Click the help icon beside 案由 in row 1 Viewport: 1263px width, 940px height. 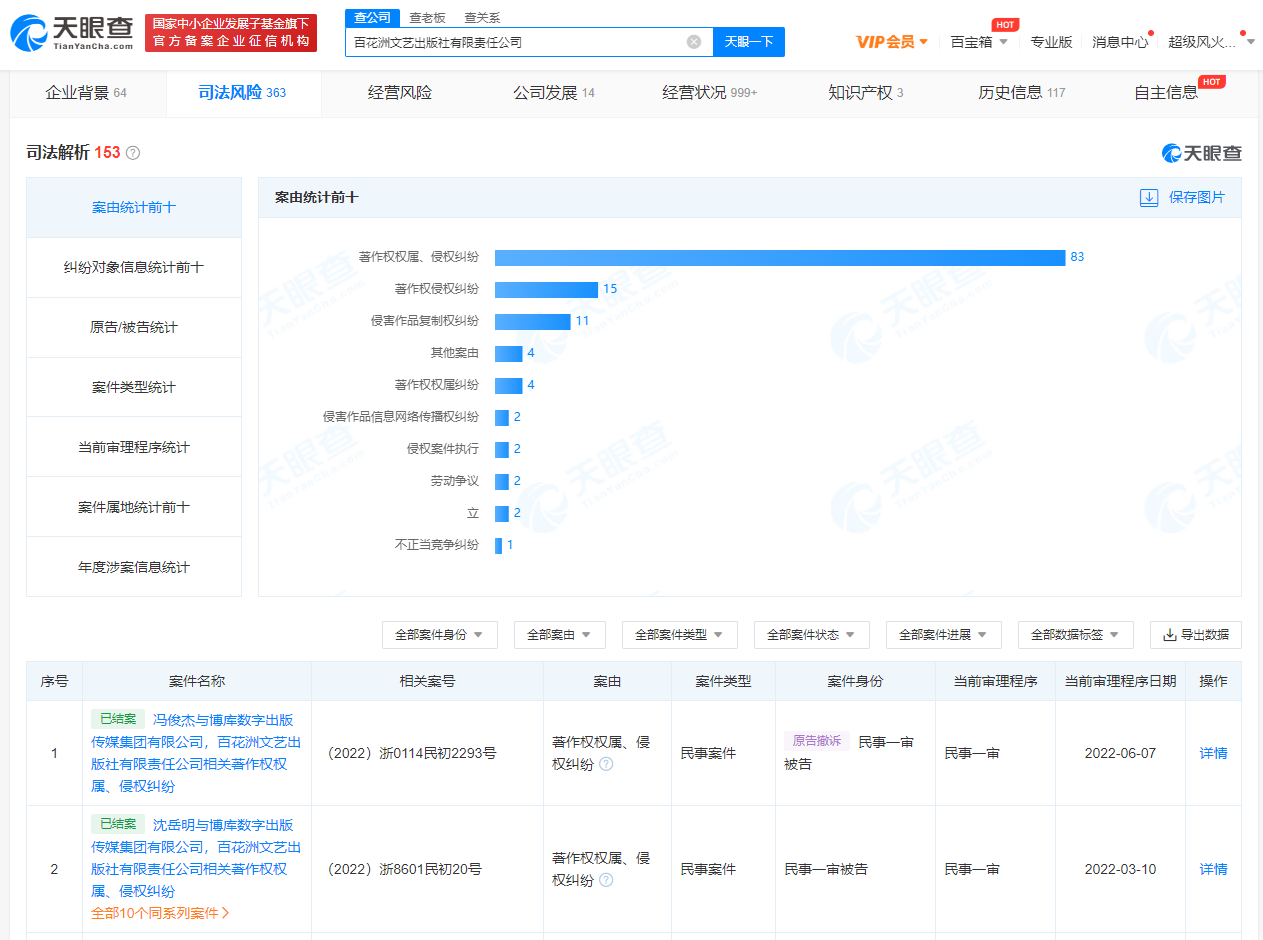[605, 764]
